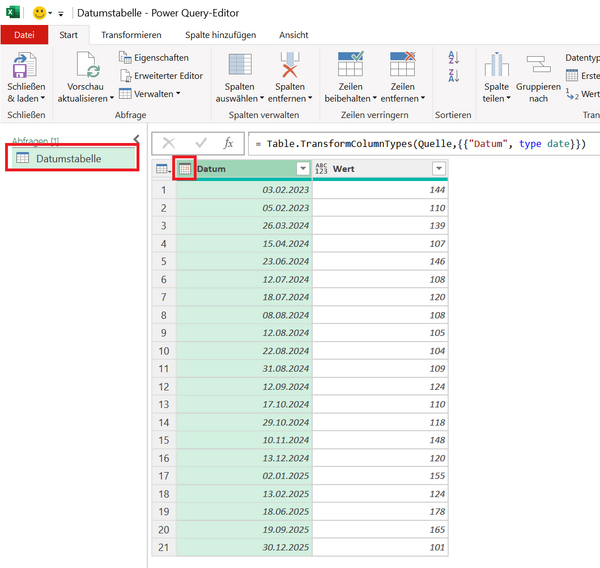Switch to the Transformieren tab
This screenshot has height=568, width=600.
[x=131, y=35]
